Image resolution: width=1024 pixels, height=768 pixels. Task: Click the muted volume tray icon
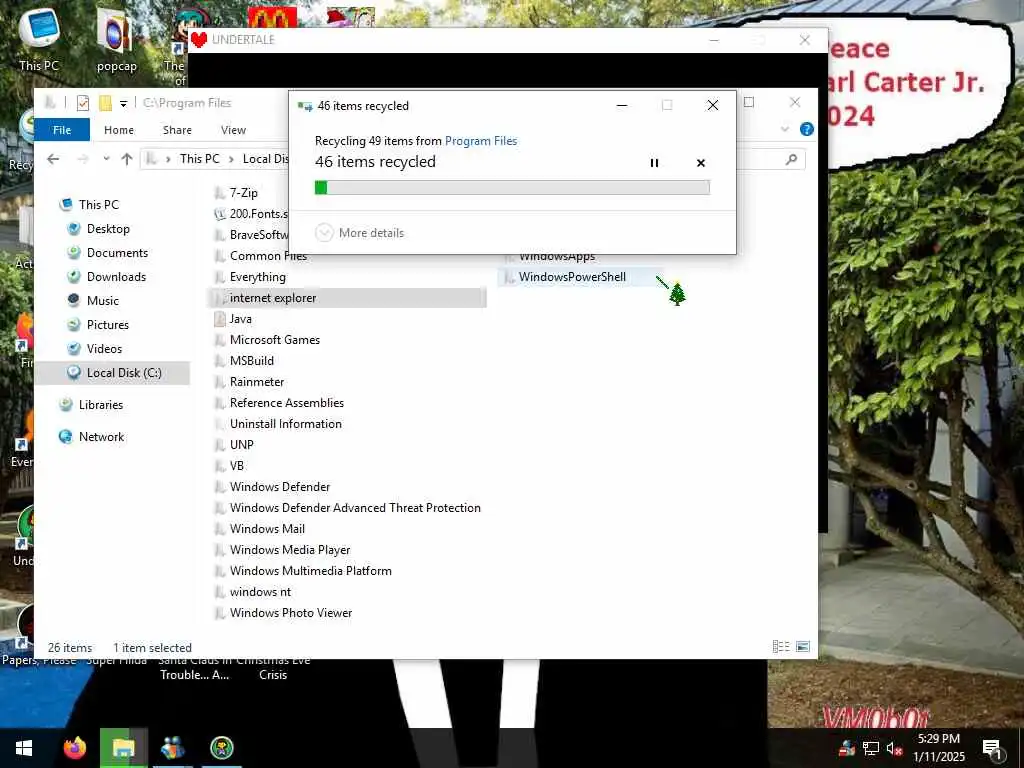pyautogui.click(x=894, y=748)
